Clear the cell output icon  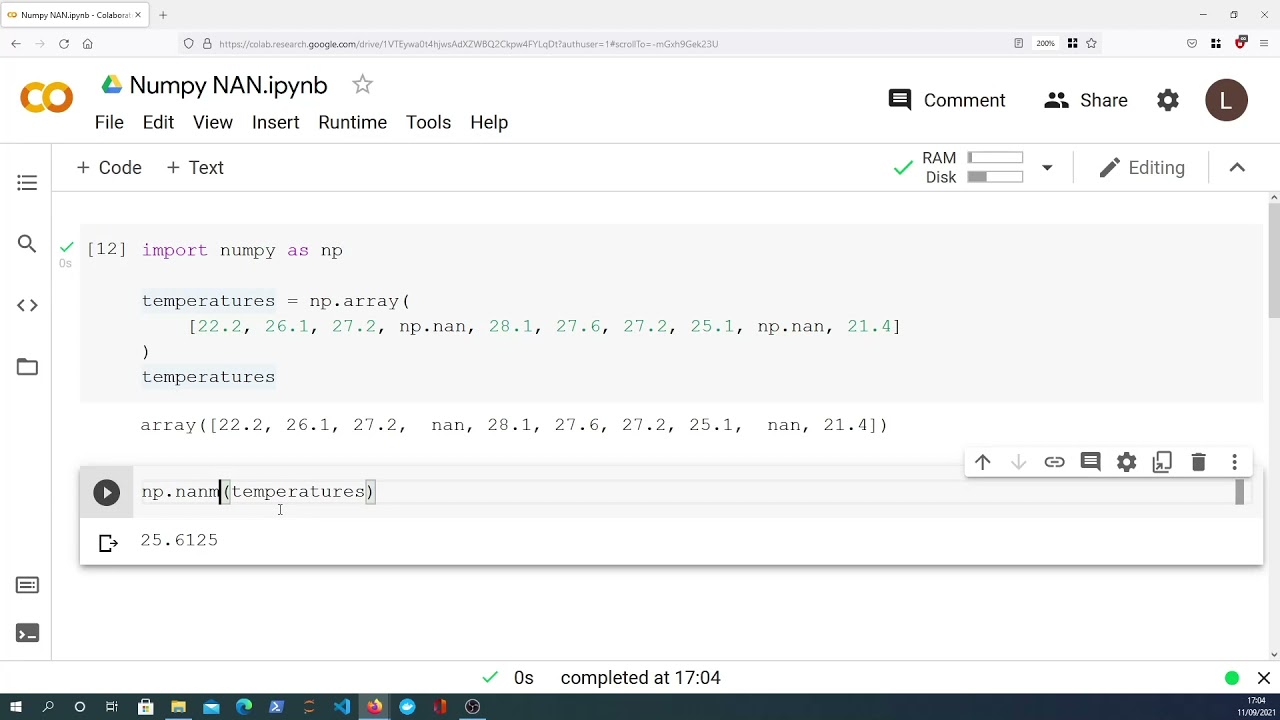point(108,543)
